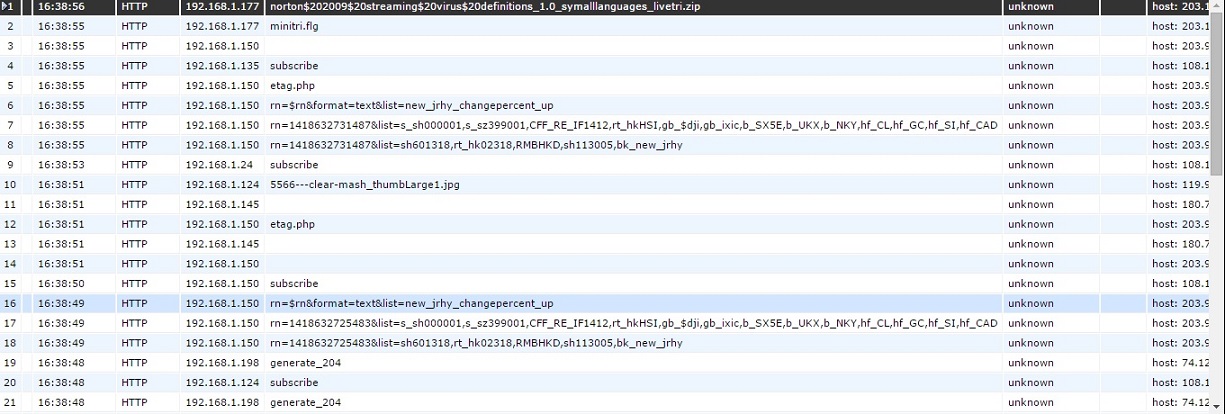Select 'subscribe' URL in row 4

294,66
